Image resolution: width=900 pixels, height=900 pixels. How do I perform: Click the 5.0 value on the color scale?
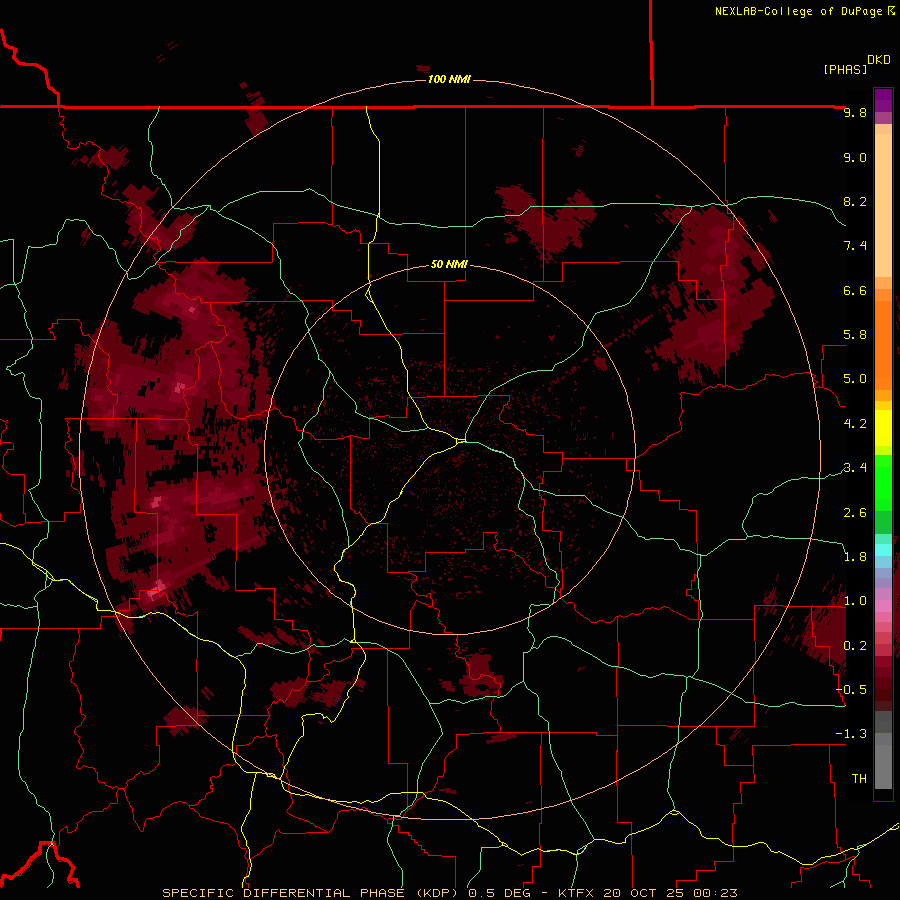click(x=855, y=379)
